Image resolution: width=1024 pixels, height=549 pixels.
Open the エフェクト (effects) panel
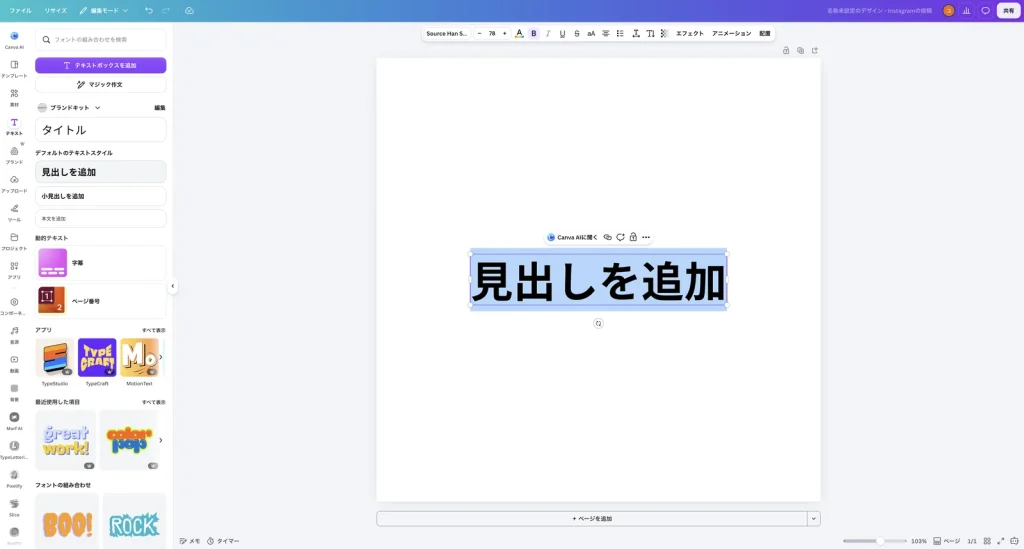pos(690,33)
